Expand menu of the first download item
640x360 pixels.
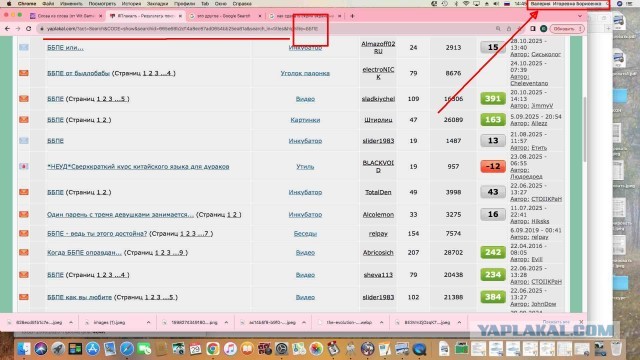pyautogui.click(x=71, y=322)
